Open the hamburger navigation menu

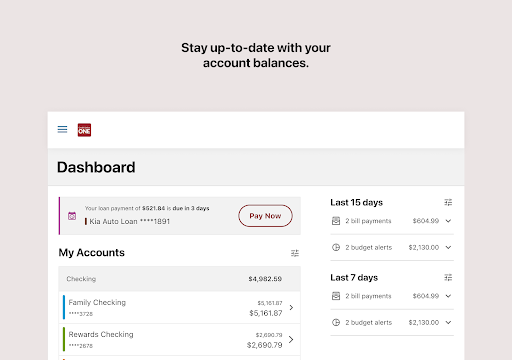(62, 129)
